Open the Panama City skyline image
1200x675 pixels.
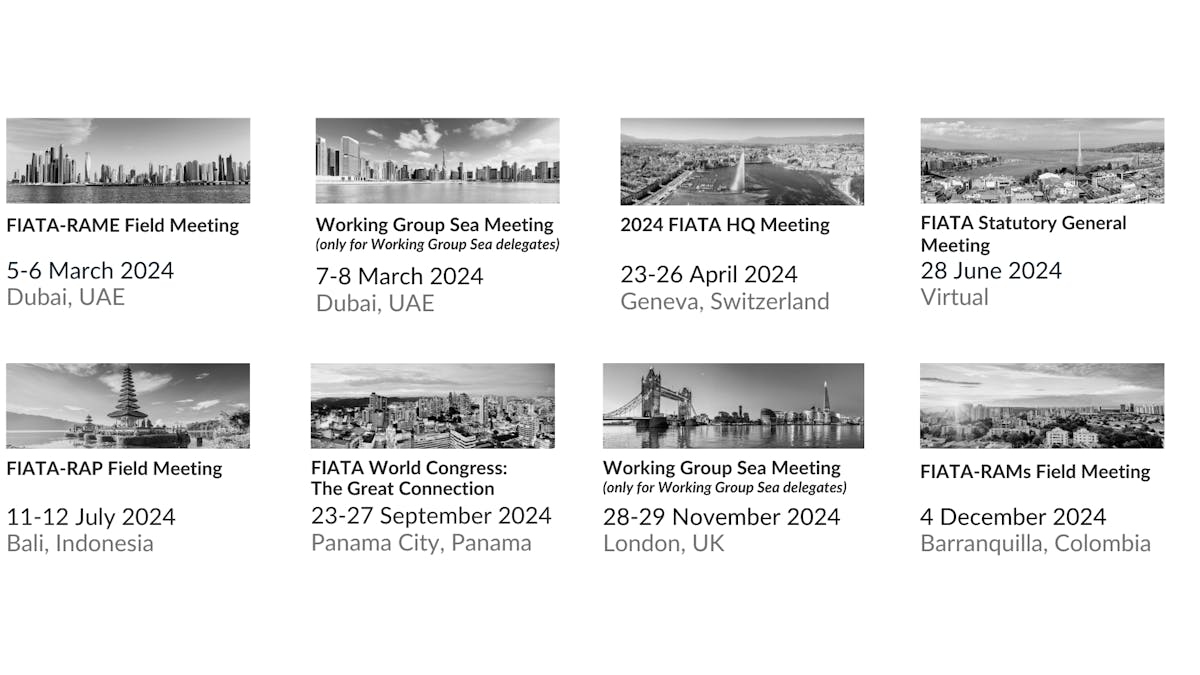pyautogui.click(x=432, y=405)
